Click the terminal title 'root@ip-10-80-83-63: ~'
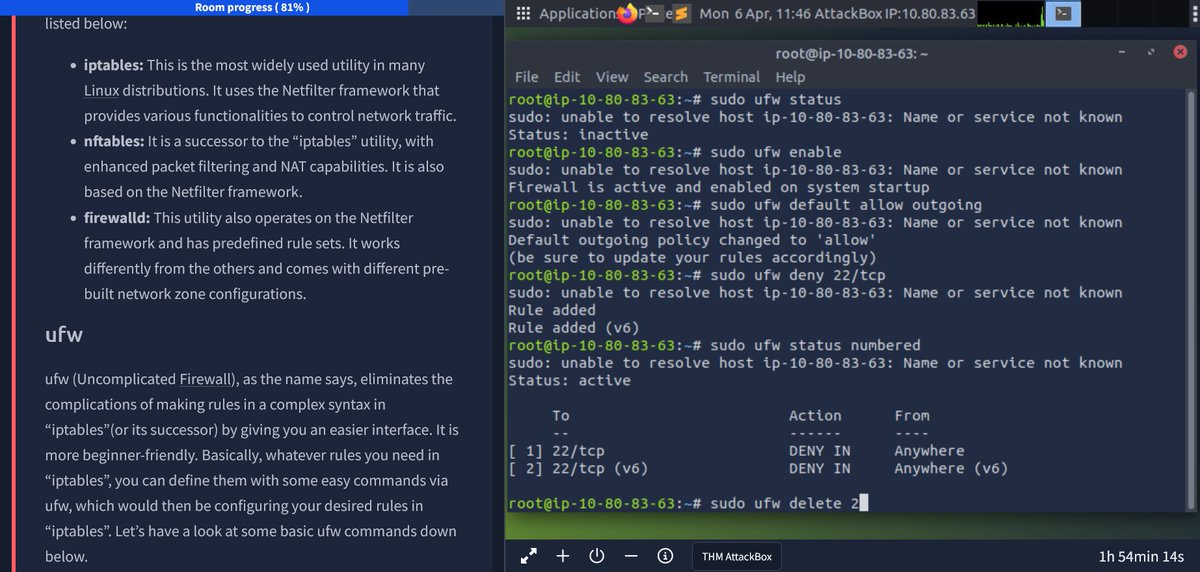Screen dimensions: 1200x572 (853, 53)
